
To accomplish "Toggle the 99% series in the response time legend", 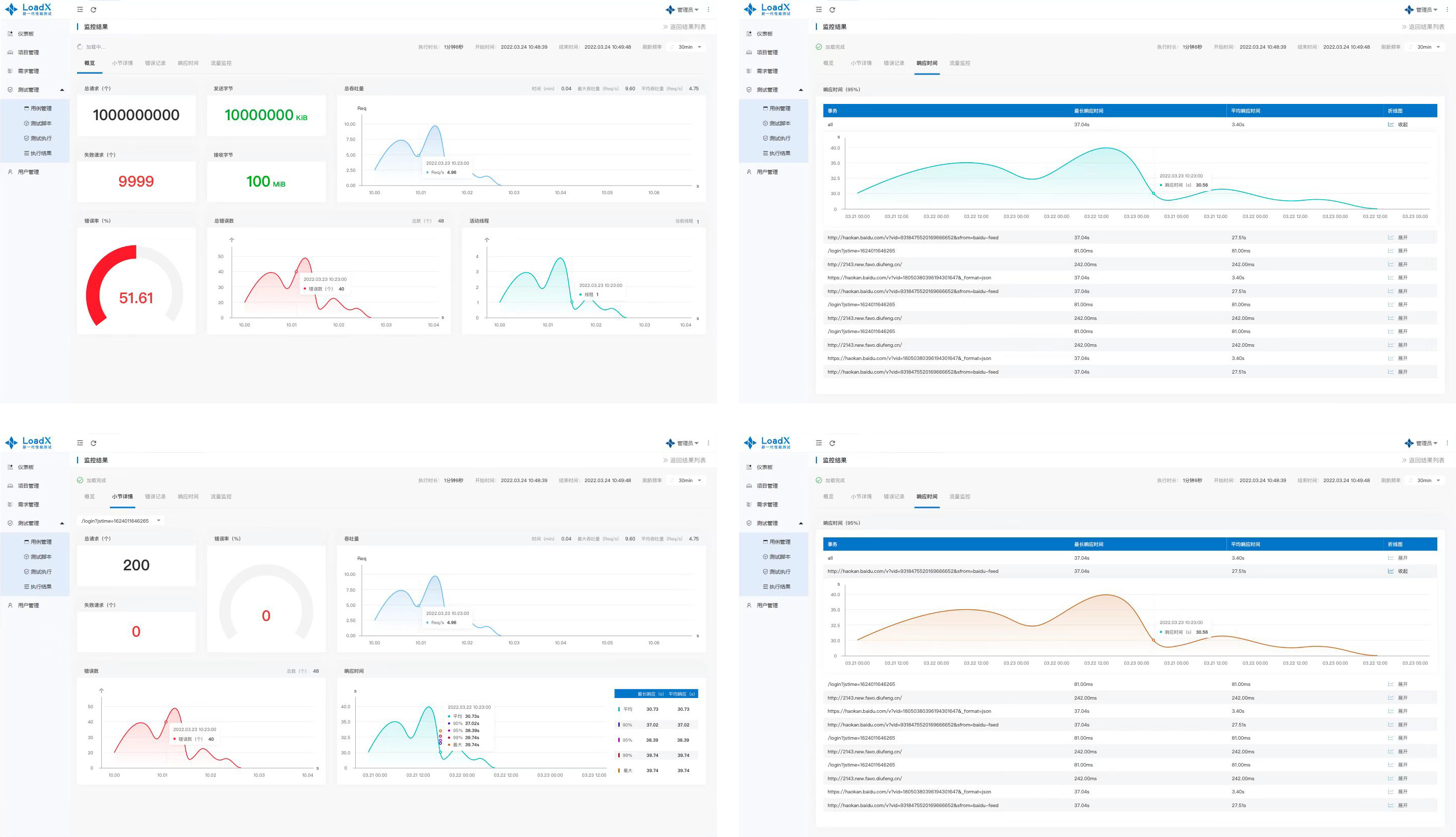I will point(627,755).
